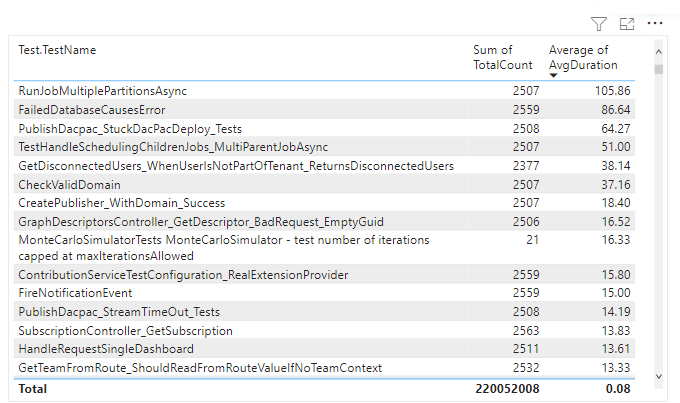Click the PublishDacpac_StuckDacPacDeploy_Tests row

pos(130,129)
